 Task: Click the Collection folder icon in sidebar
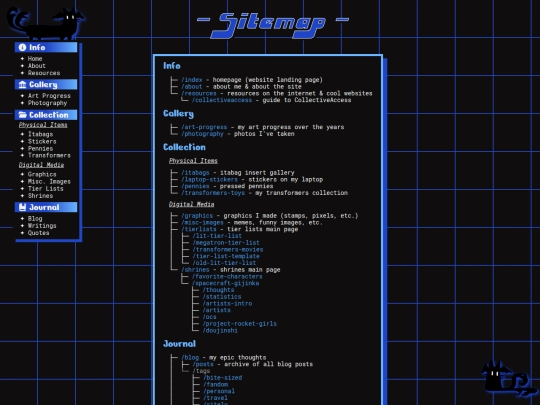(x=22, y=115)
